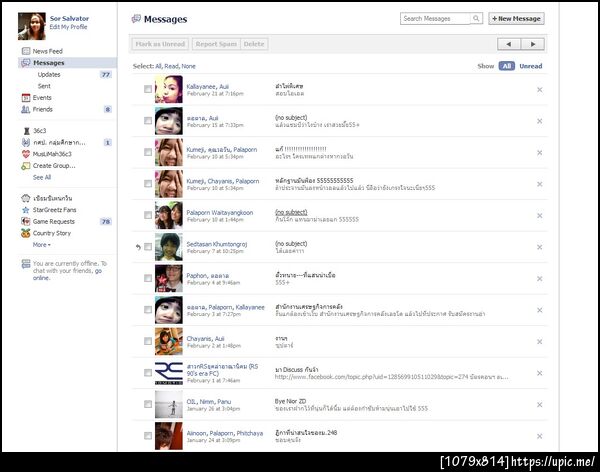Tick the checkbox for Kumeji, Chayanis, Palaporn message
This screenshot has height=472, width=600.
pyautogui.click(x=148, y=184)
